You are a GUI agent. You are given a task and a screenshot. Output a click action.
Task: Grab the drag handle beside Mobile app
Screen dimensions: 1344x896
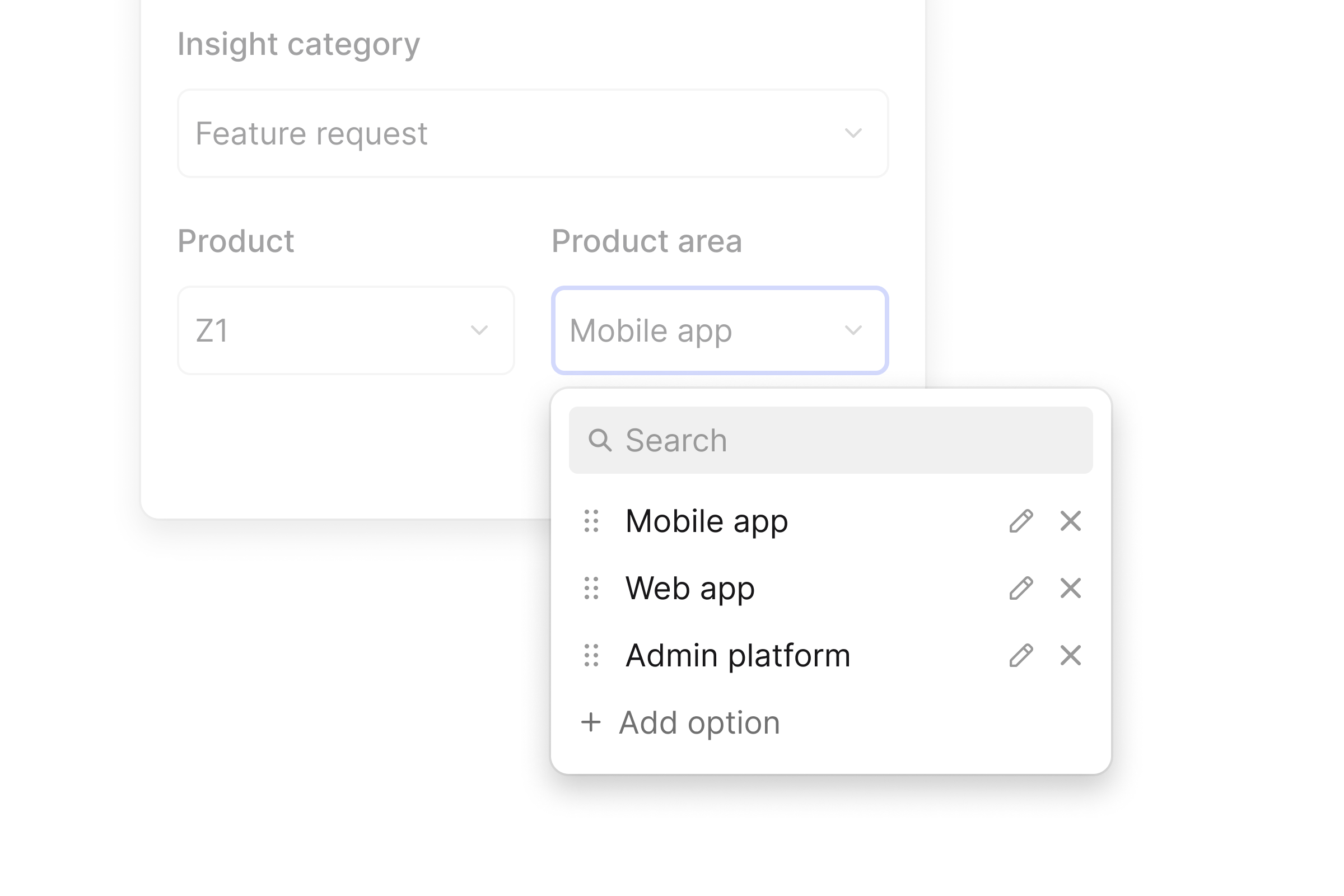(591, 521)
